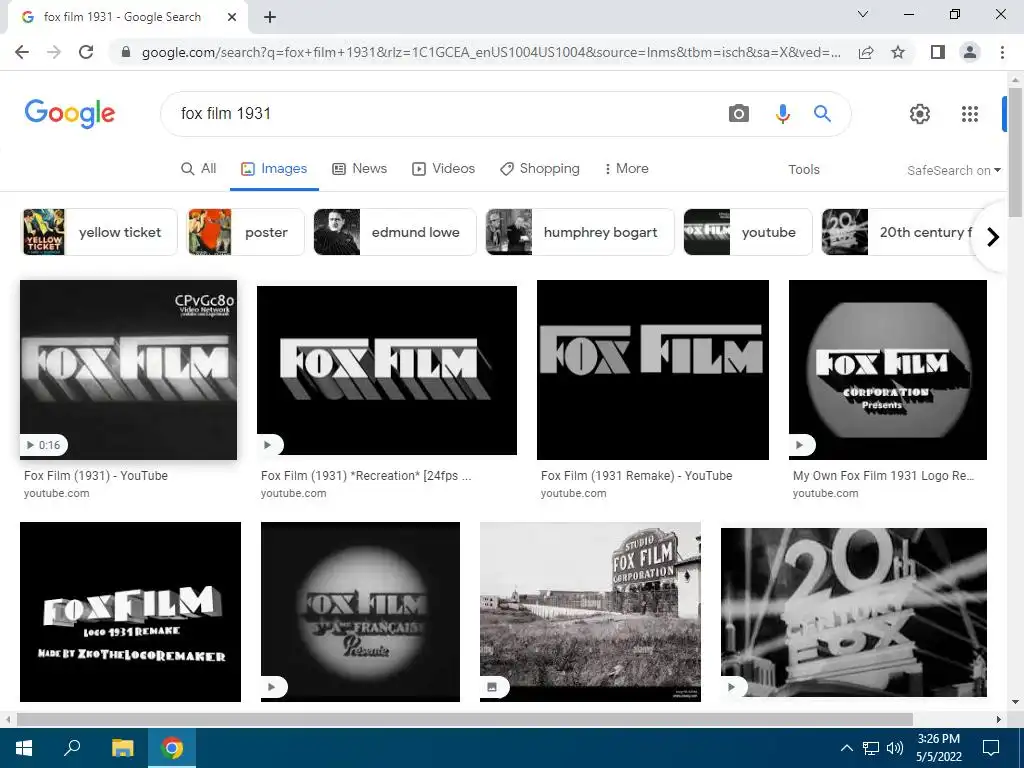Switch to the News tab

pos(359,168)
